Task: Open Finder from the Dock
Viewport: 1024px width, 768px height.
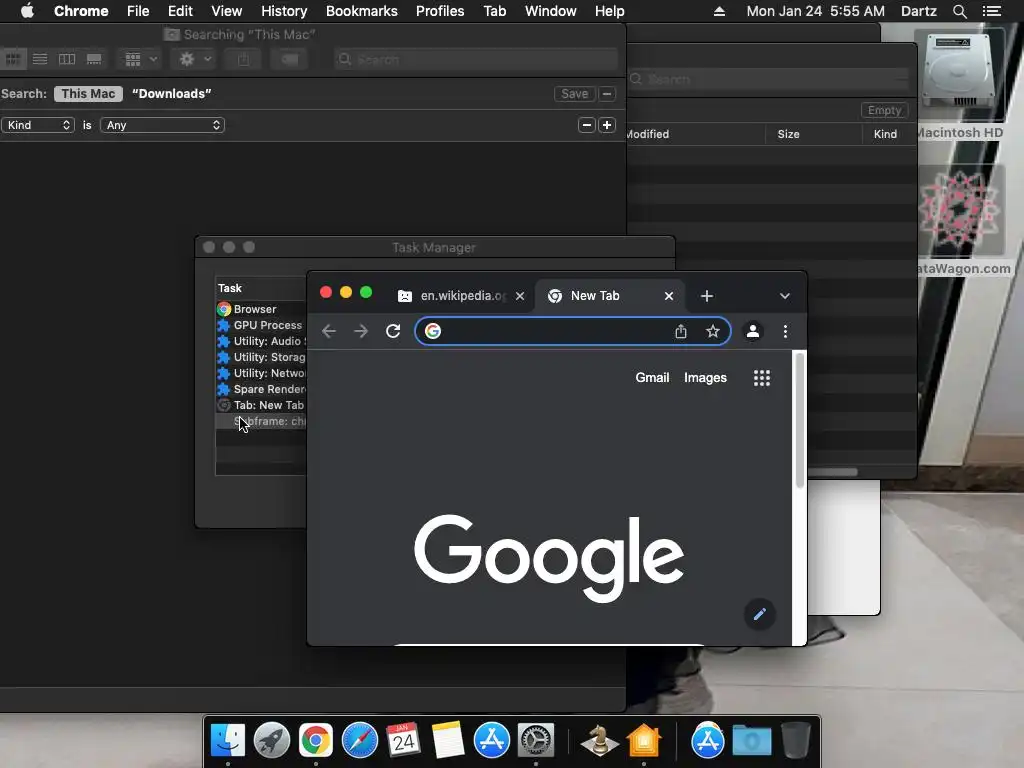Action: pos(228,741)
